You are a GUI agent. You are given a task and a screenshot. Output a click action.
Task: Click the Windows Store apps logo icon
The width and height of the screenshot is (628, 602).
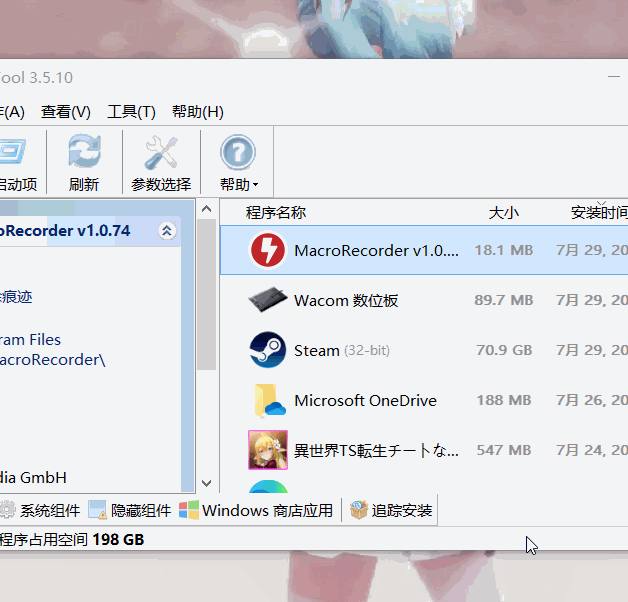189,510
